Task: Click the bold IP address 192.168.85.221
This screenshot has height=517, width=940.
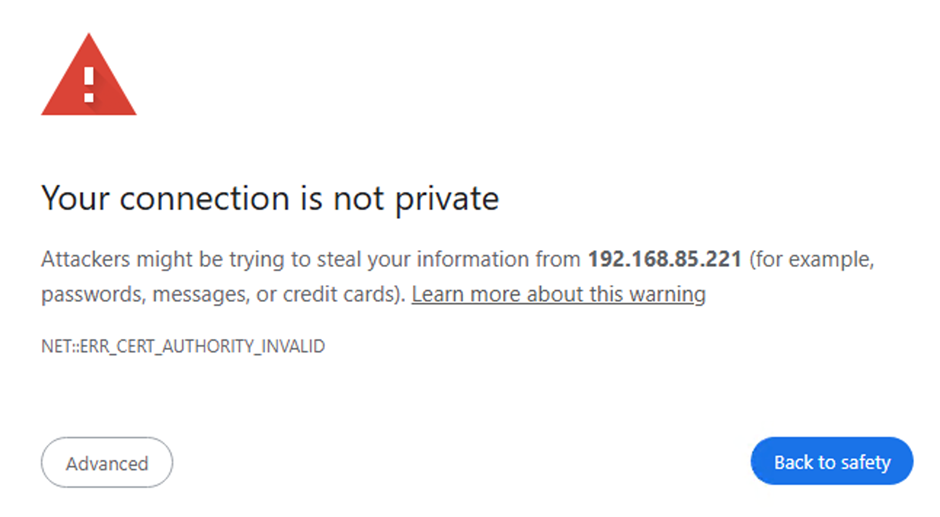Action: tap(664, 260)
